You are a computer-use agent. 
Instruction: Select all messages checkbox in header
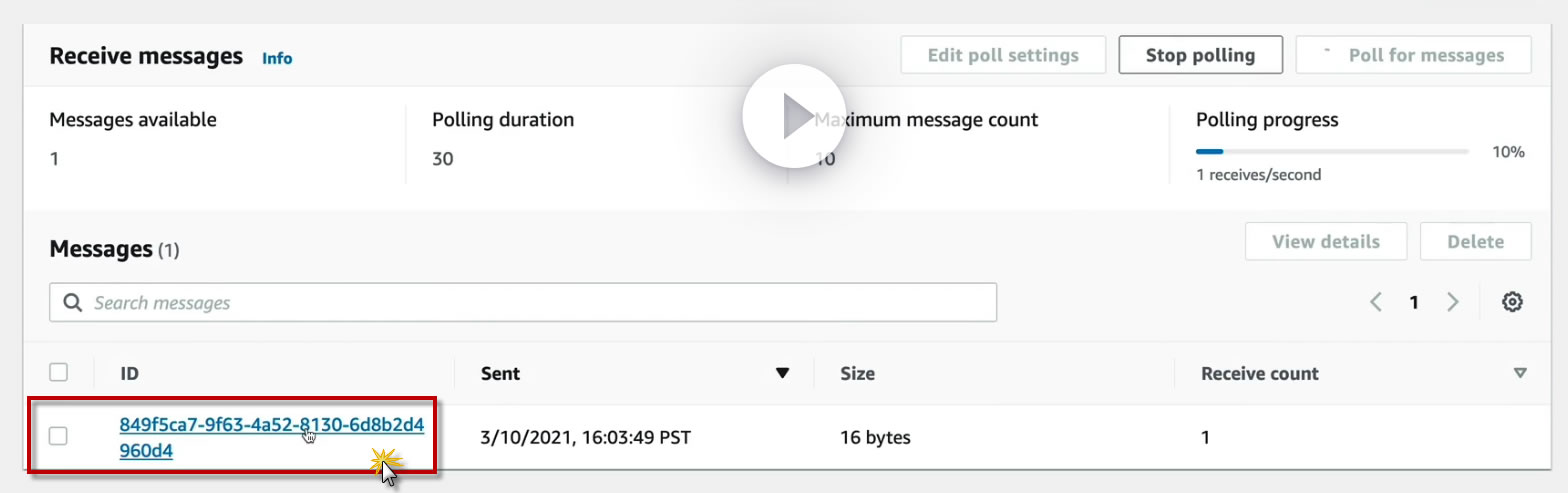pos(59,373)
